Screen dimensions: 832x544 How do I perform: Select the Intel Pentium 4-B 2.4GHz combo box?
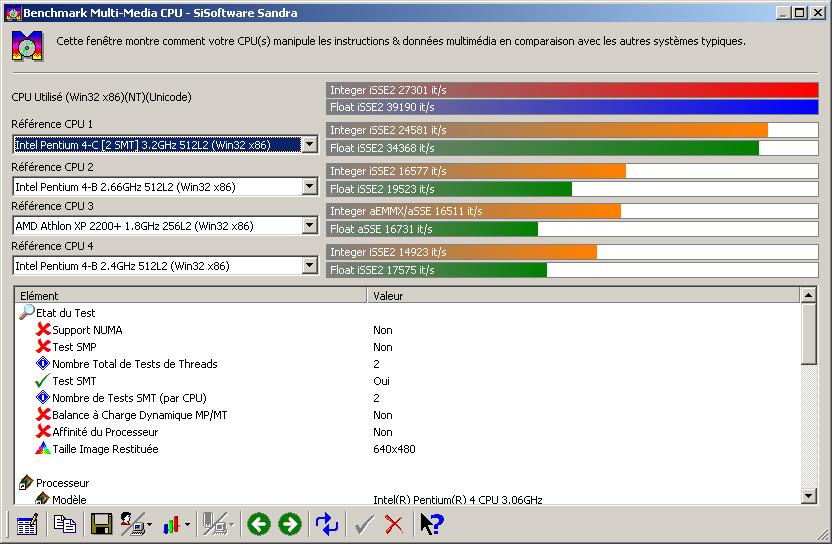(165, 265)
